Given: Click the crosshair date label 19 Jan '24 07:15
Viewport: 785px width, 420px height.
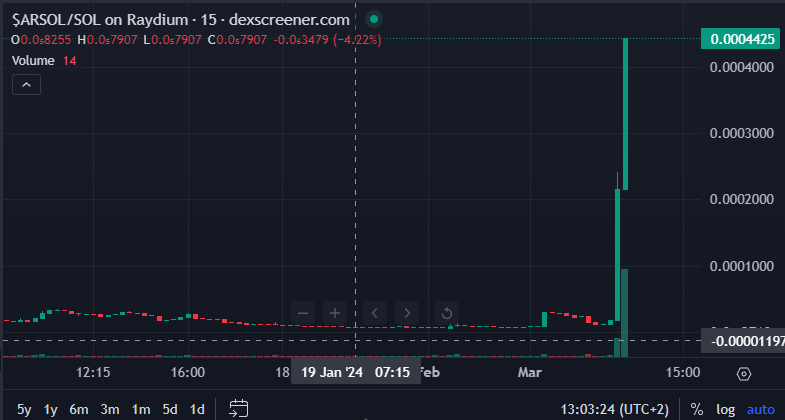Looking at the screenshot, I should 355,372.
